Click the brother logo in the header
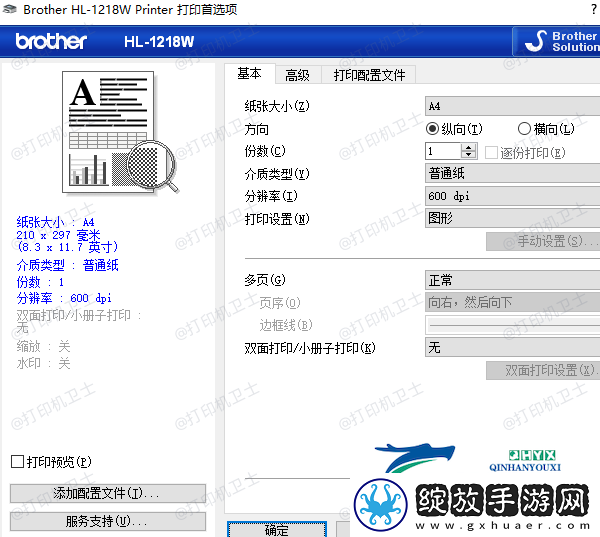The image size is (600, 537). tap(51, 41)
